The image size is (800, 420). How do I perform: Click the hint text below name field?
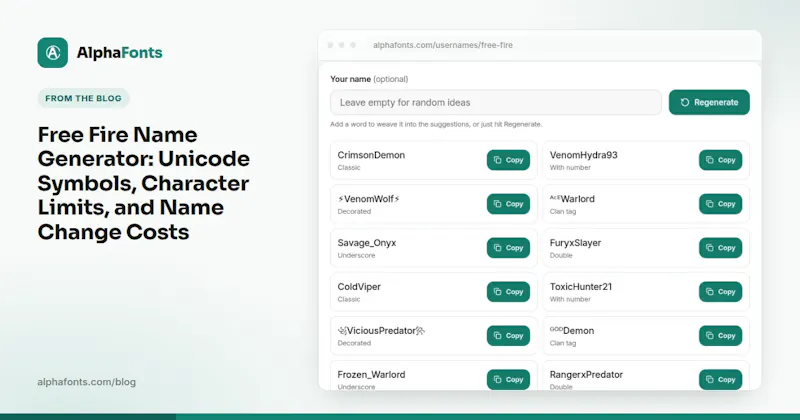pos(436,124)
